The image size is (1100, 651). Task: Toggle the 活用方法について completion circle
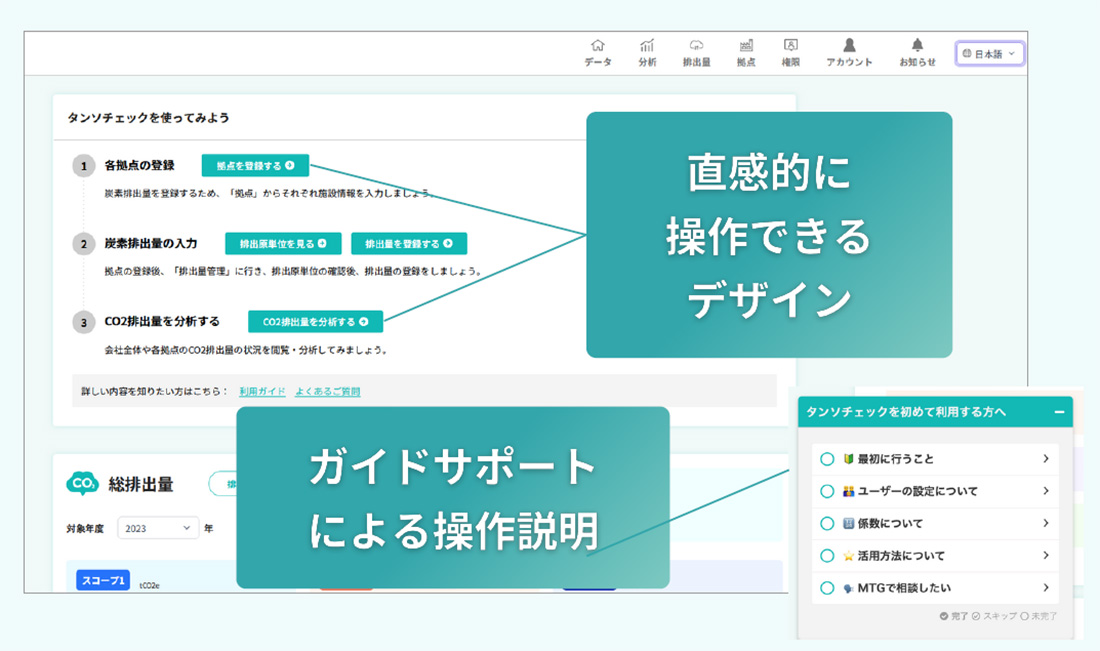point(827,556)
